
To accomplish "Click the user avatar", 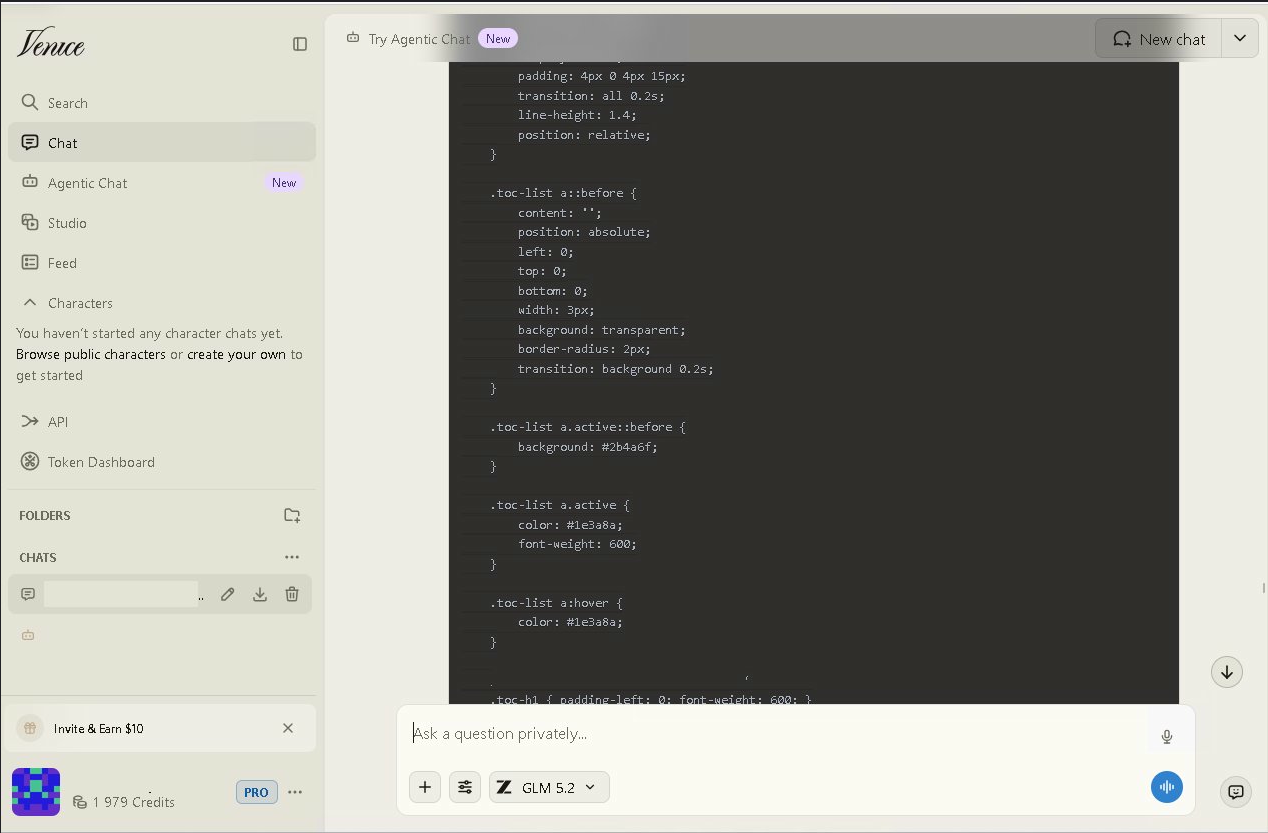I will pyautogui.click(x=36, y=792).
